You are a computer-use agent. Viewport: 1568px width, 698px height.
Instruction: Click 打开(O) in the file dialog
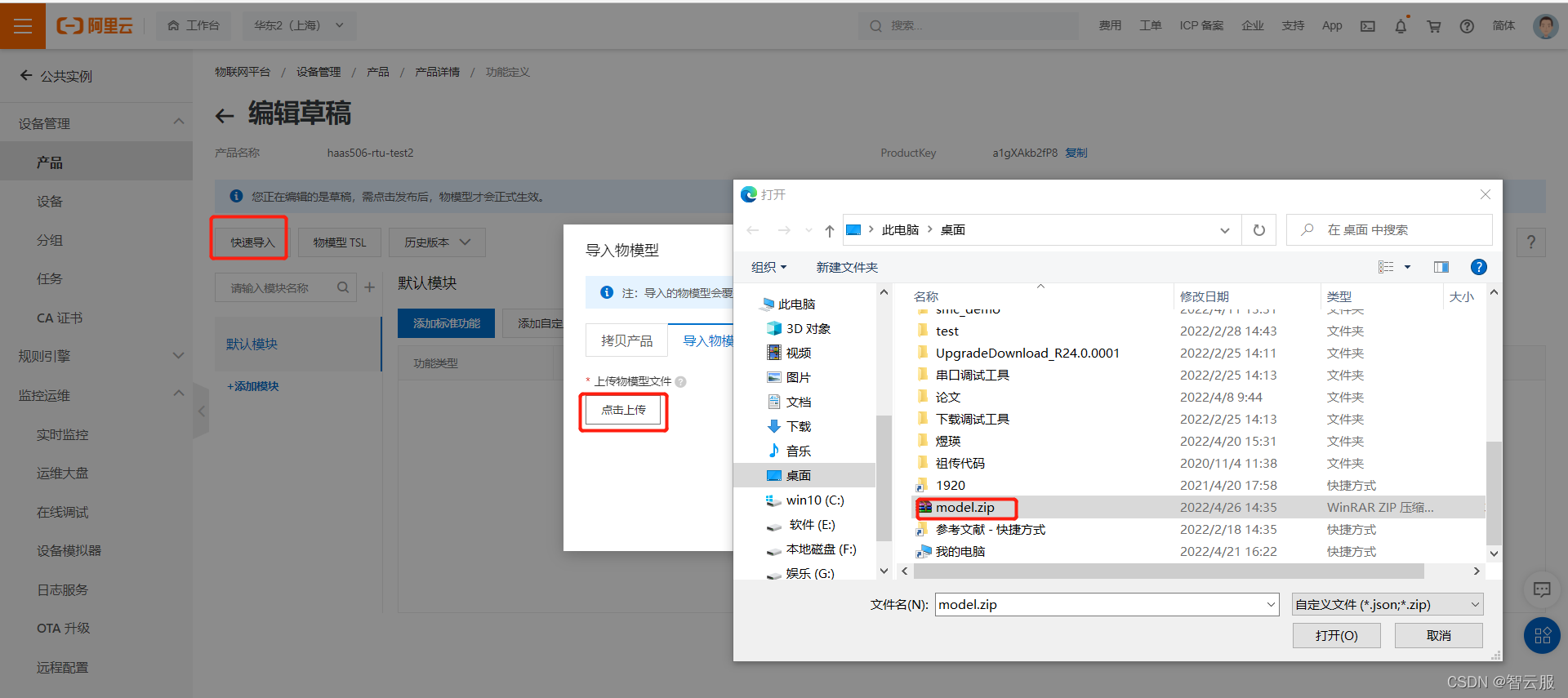pos(1336,635)
